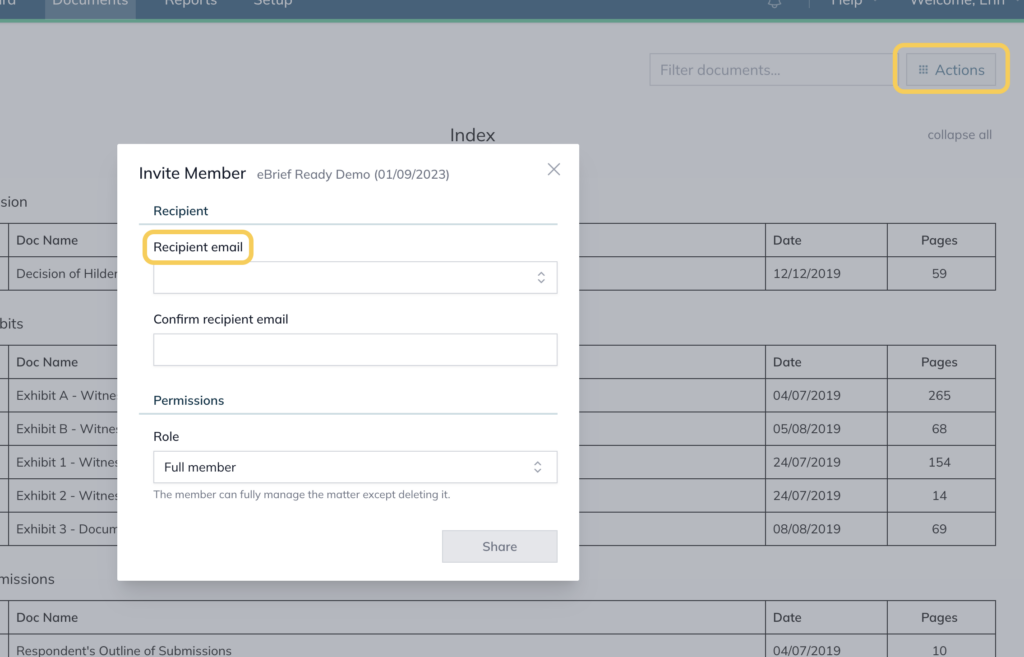
Task: Click the Actions grid icon
Action: point(923,70)
